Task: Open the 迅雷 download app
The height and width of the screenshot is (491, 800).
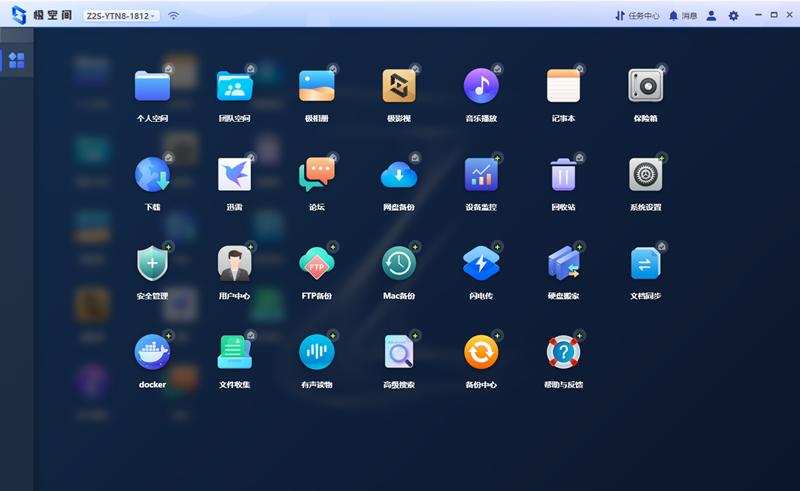Action: (234, 175)
